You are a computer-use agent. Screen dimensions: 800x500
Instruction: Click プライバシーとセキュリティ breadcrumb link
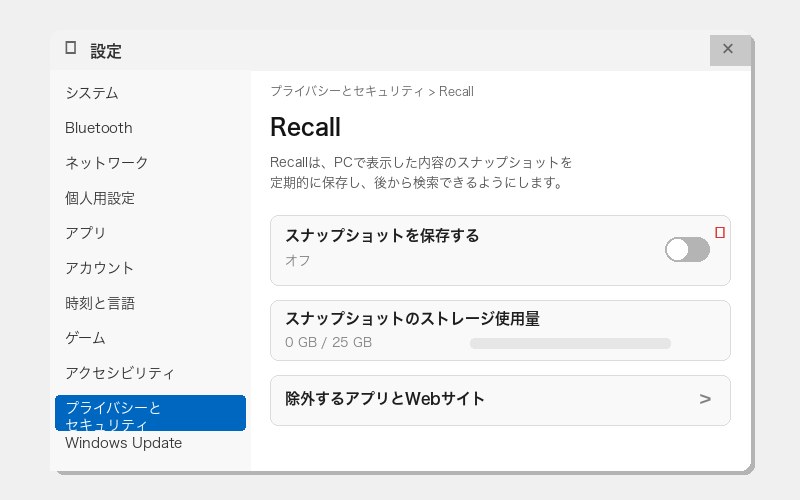tap(347, 91)
